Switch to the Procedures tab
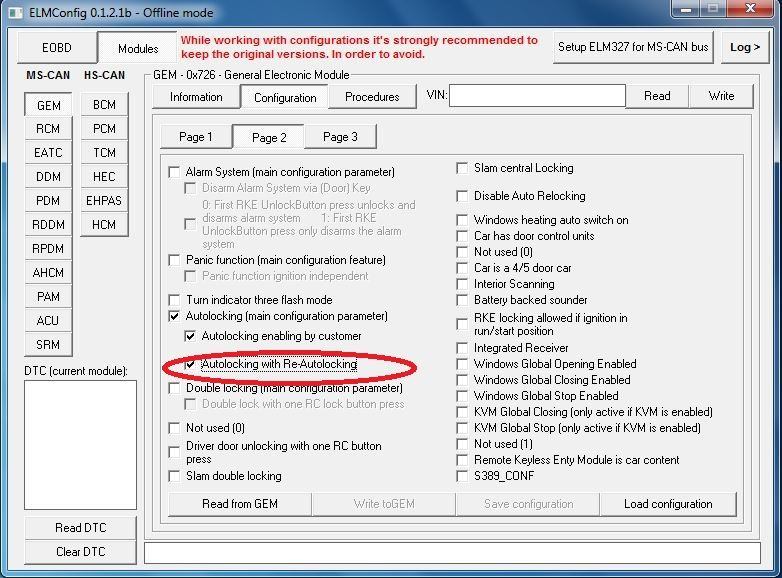 pyautogui.click(x=372, y=97)
